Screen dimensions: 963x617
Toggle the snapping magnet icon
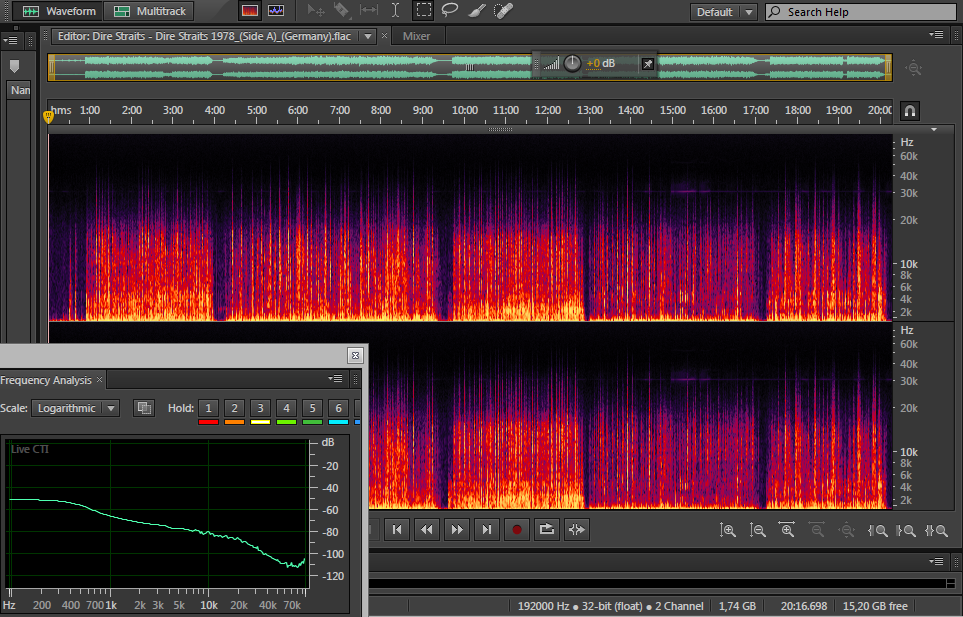(910, 111)
